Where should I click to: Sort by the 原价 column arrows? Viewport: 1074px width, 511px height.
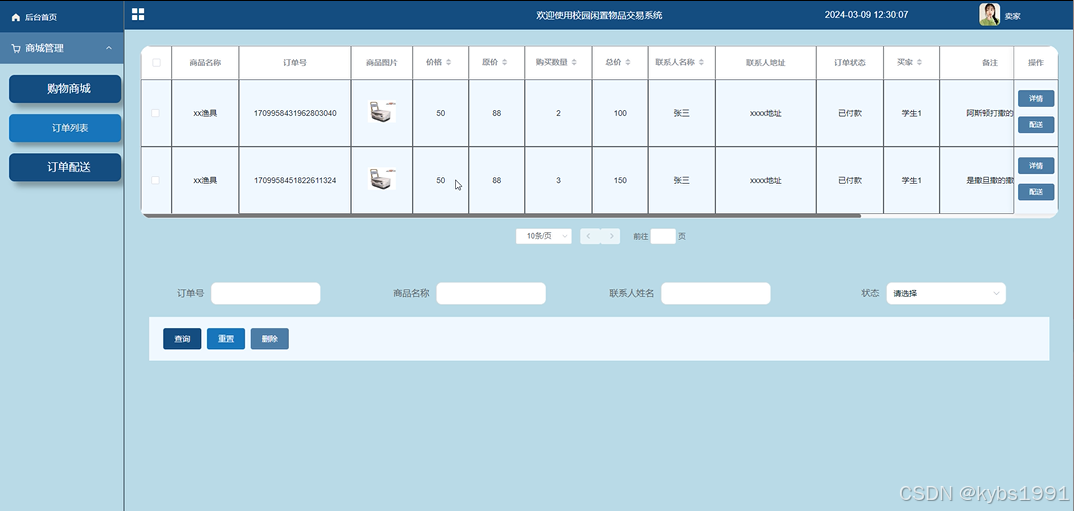504,62
